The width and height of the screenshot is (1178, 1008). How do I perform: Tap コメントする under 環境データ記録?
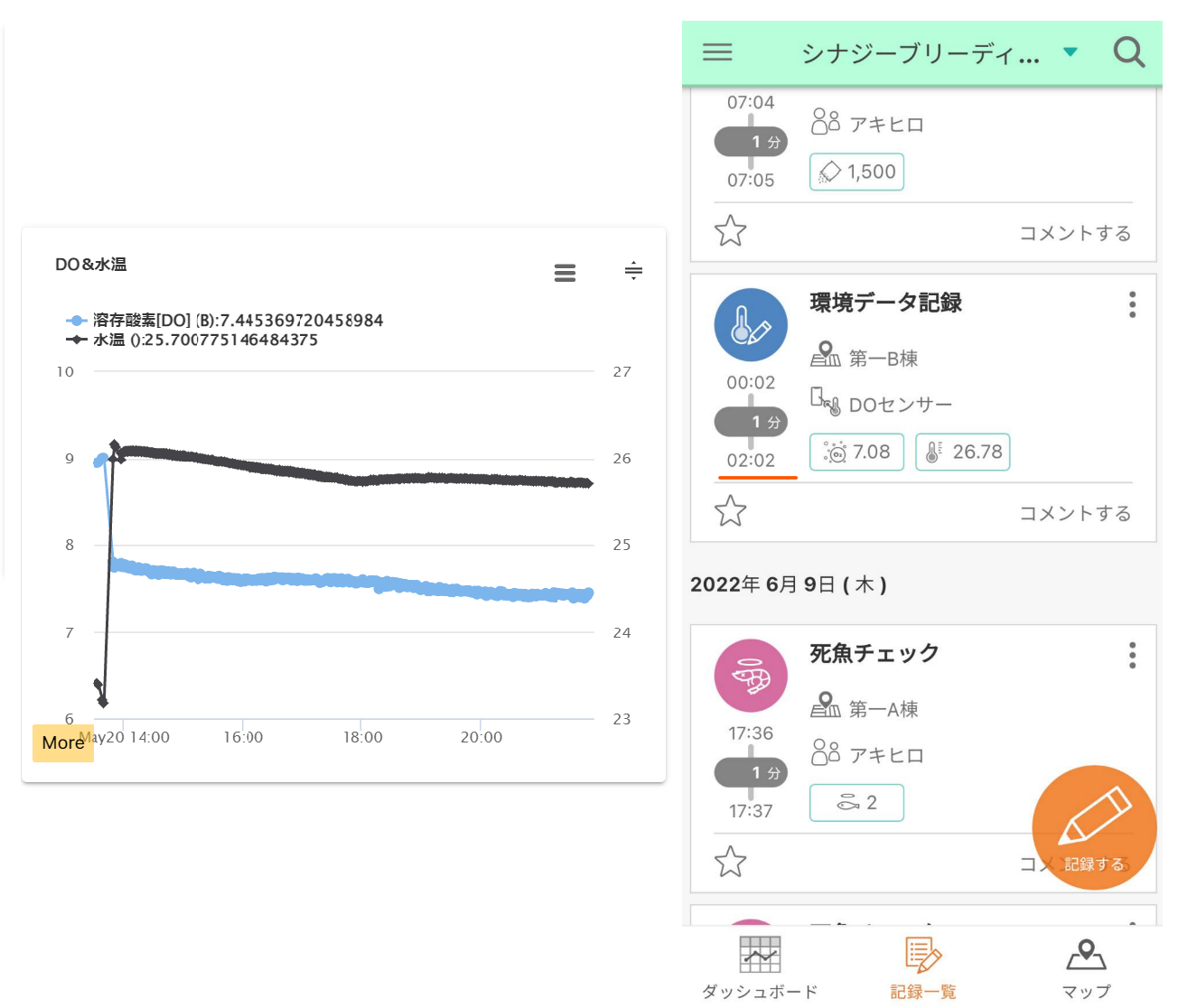(1074, 512)
